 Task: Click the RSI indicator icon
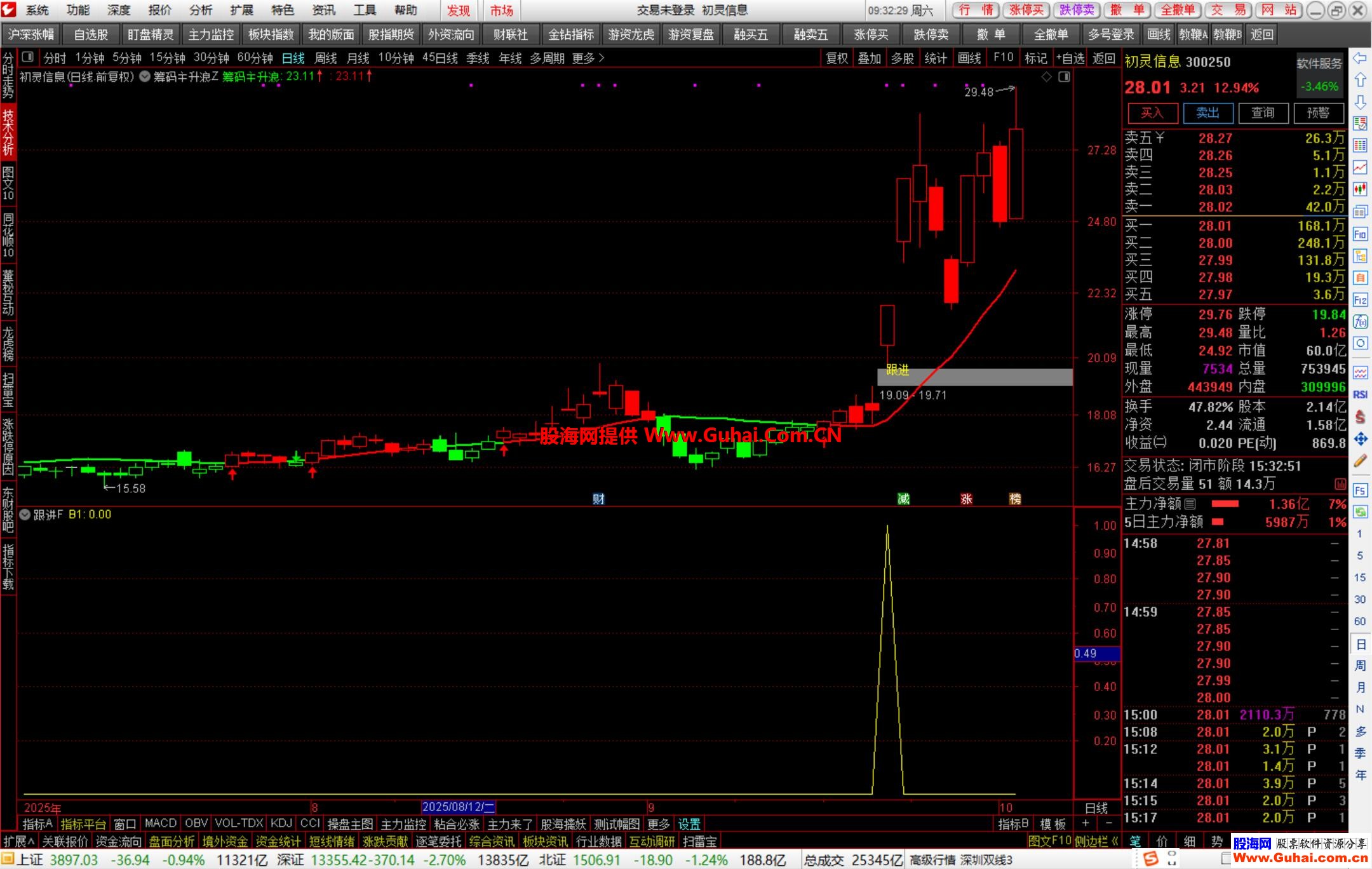[1360, 394]
